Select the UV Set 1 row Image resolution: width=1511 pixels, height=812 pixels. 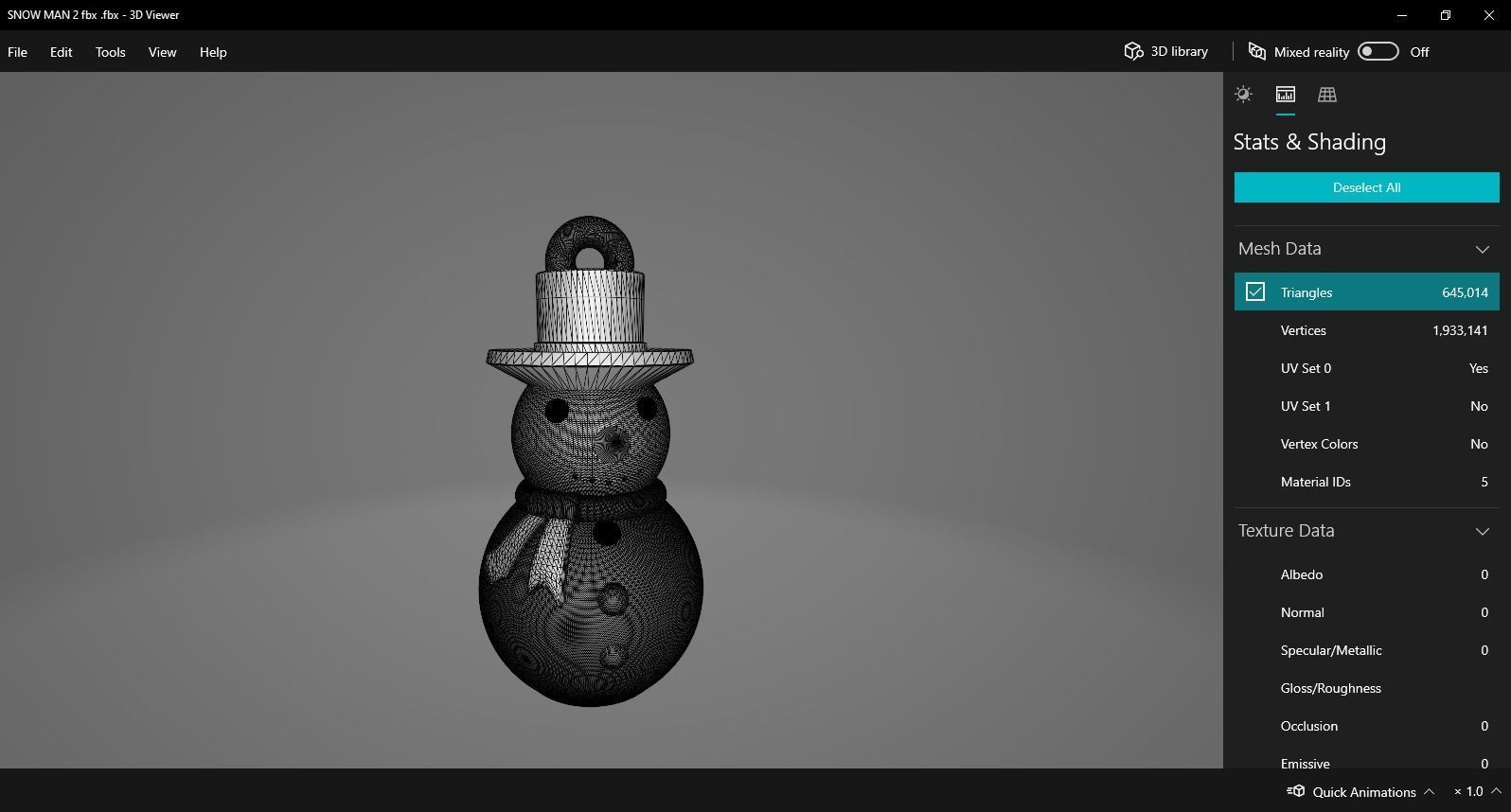(x=1366, y=406)
